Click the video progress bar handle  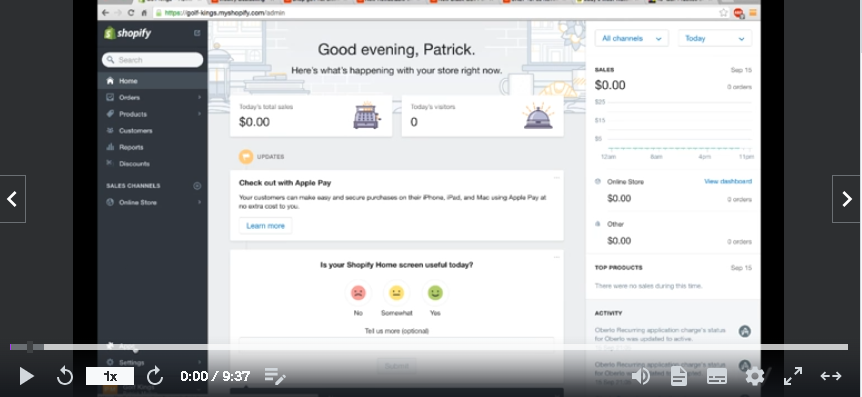pyautogui.click(x=30, y=347)
